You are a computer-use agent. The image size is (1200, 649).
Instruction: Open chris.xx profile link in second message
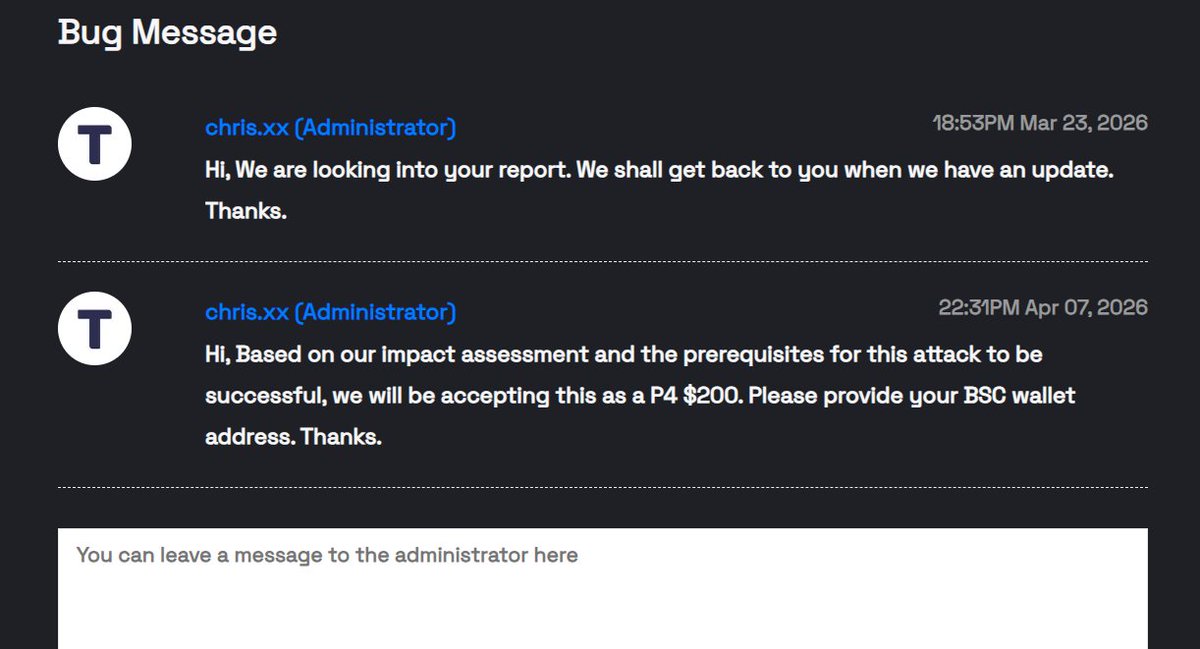click(330, 313)
